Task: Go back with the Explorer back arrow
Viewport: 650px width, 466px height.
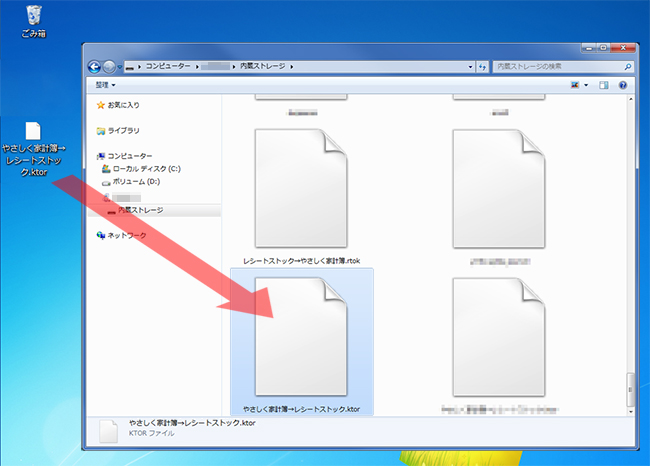Action: (95, 66)
